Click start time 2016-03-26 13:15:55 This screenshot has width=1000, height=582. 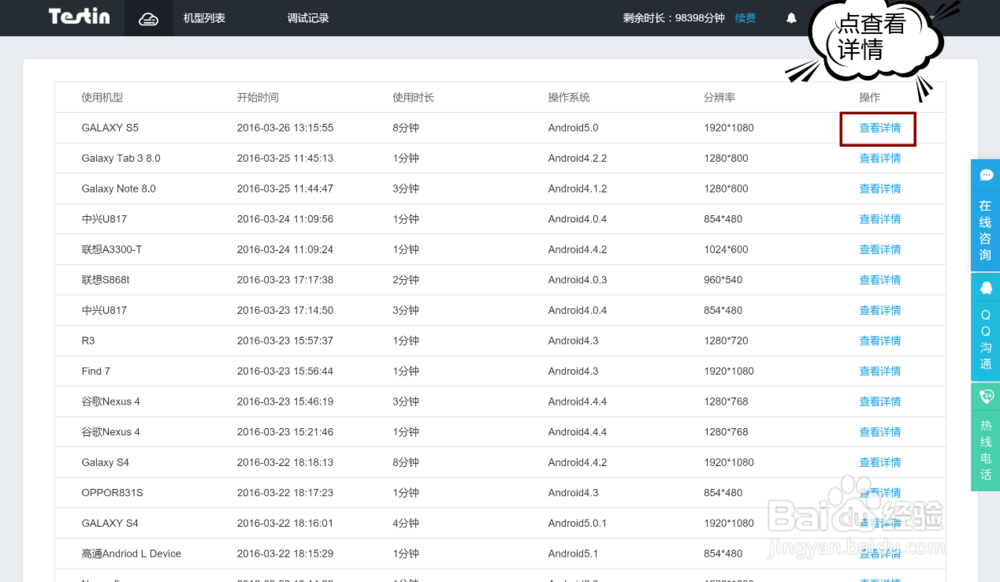(x=285, y=127)
